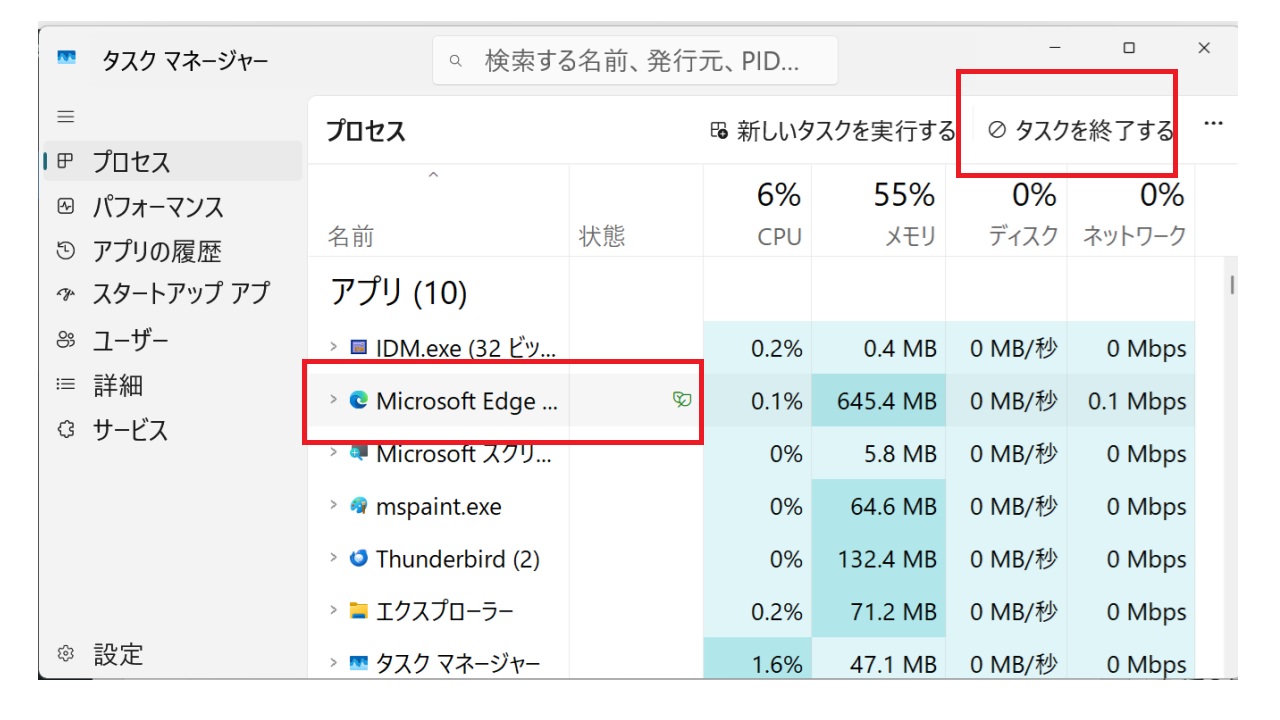Viewport: 1280px width, 720px height.
Task: Maximize the Task Manager window
Action: (x=1129, y=47)
